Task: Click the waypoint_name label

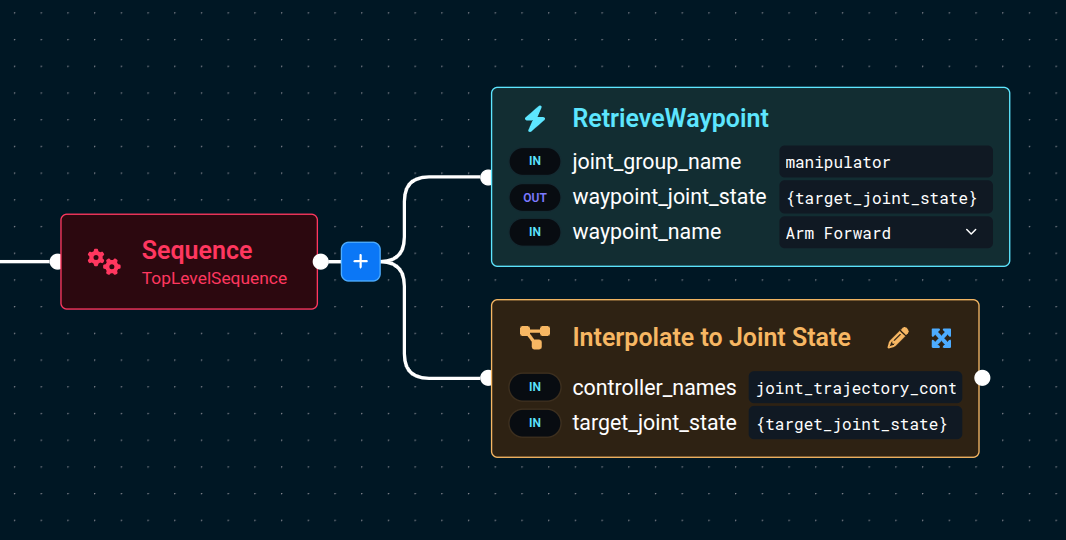Action: [x=647, y=232]
